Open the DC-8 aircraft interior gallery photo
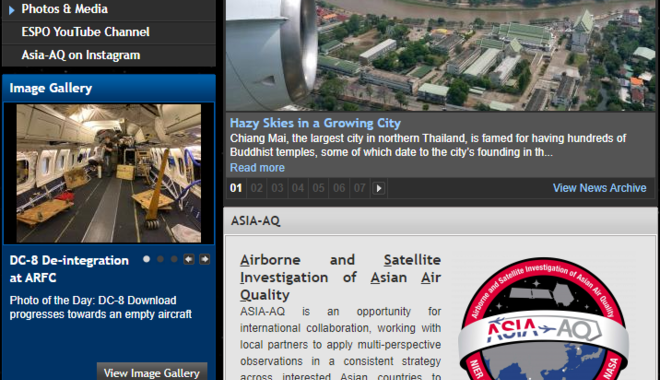The image size is (660, 380). coord(109,173)
